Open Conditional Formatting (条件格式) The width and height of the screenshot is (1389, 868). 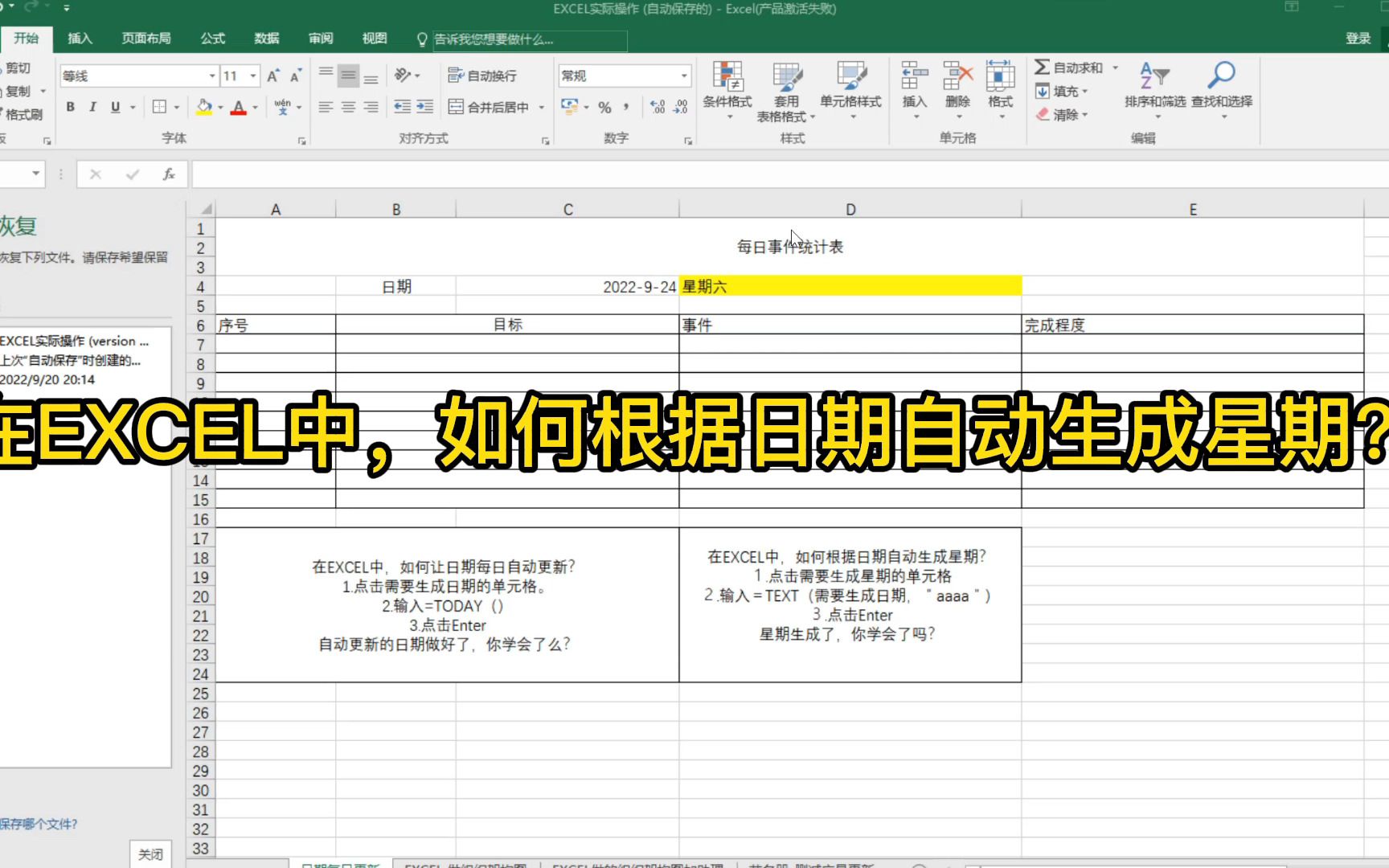[727, 91]
